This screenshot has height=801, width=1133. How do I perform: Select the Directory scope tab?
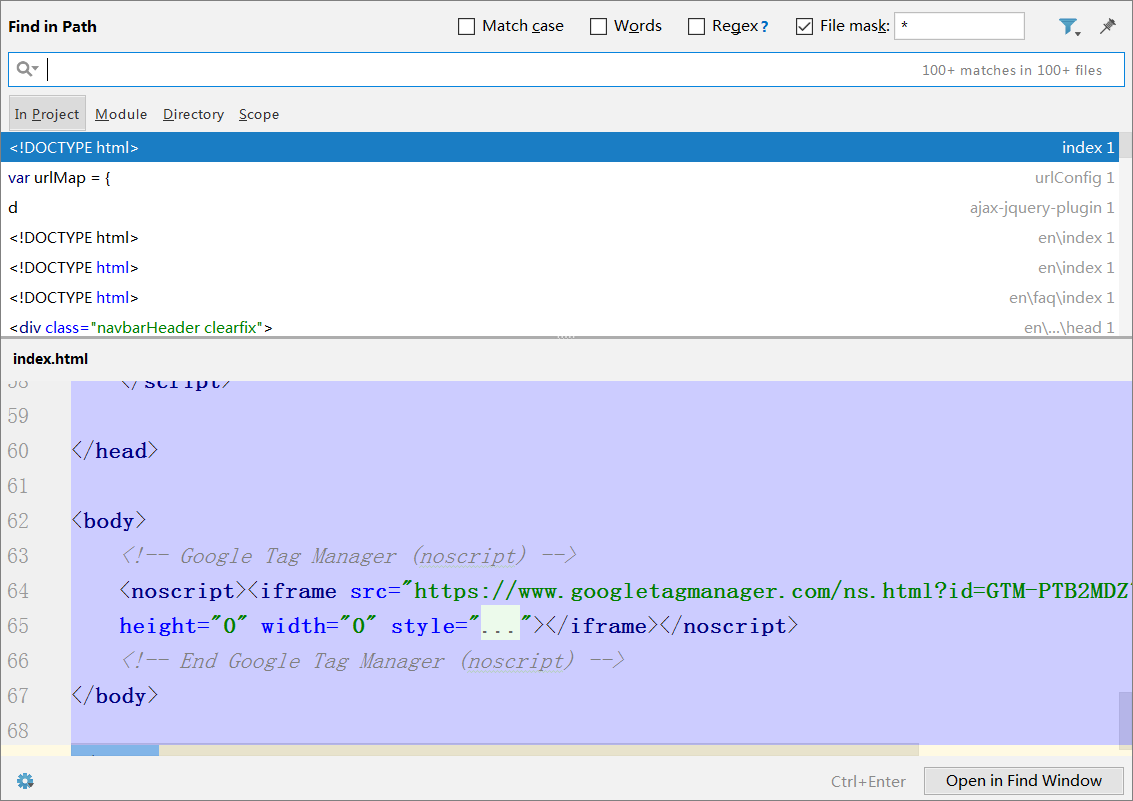(193, 114)
